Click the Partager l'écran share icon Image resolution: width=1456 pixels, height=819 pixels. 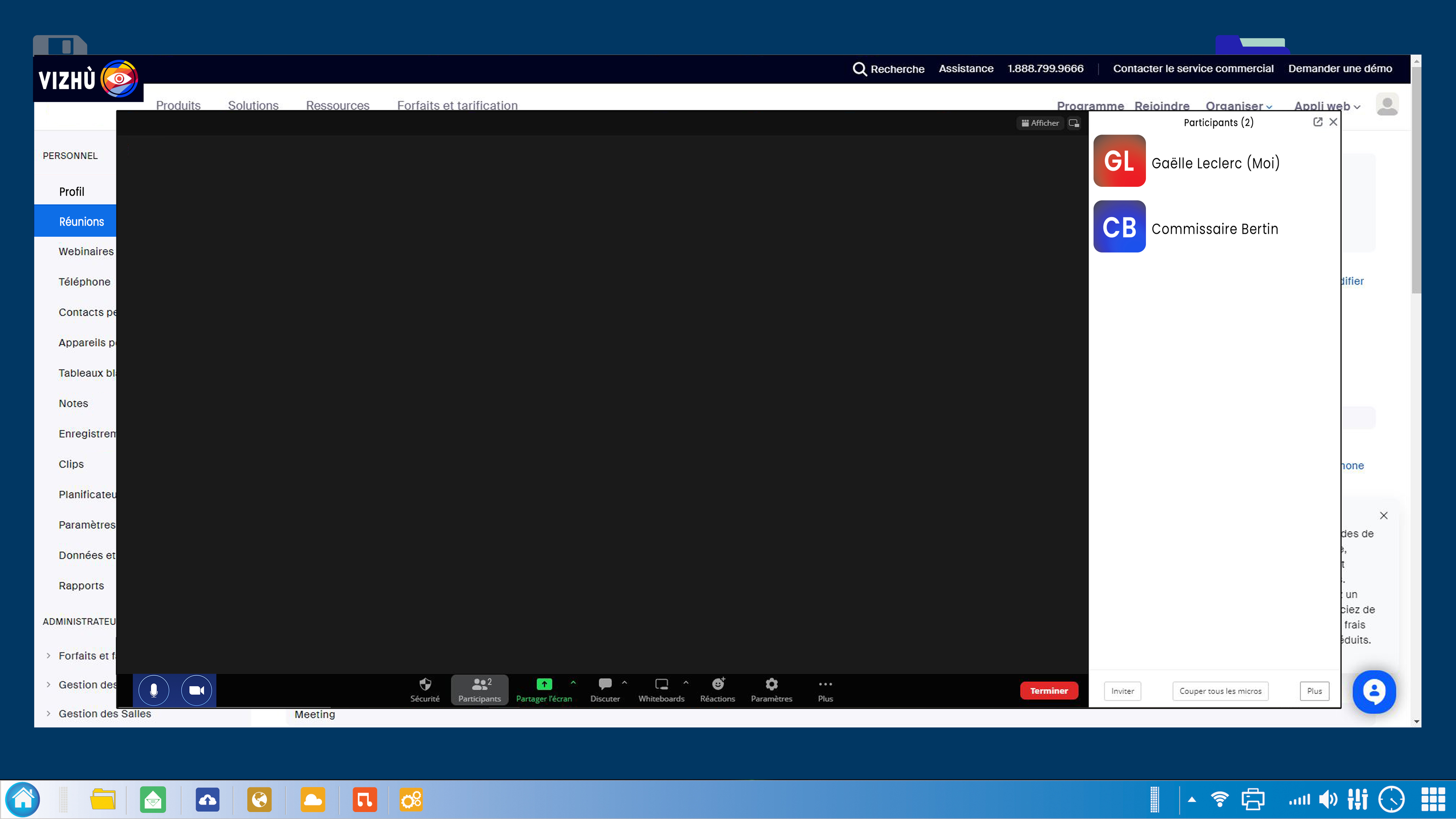click(x=544, y=685)
